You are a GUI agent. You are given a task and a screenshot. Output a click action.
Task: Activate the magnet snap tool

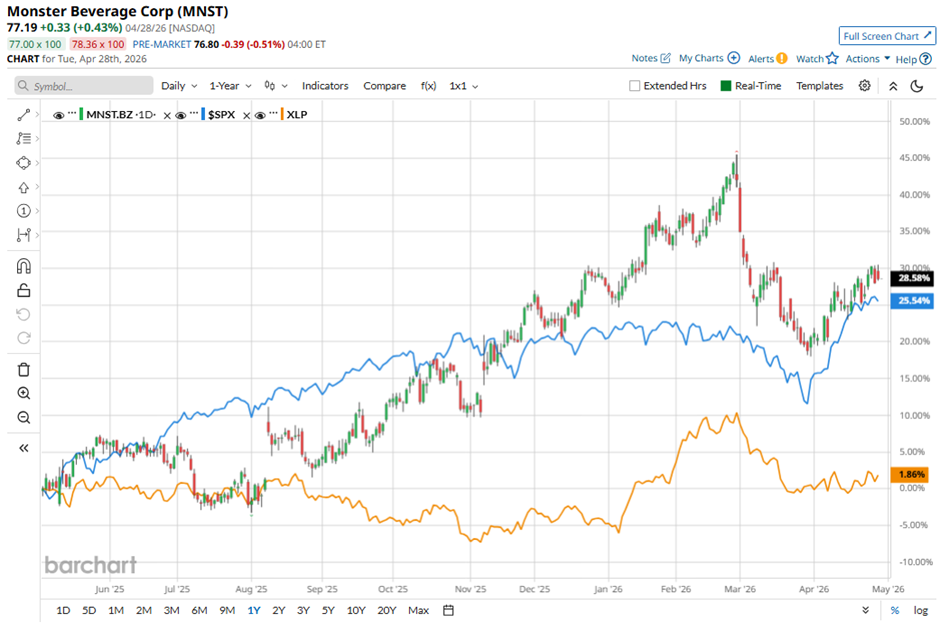[x=24, y=267]
